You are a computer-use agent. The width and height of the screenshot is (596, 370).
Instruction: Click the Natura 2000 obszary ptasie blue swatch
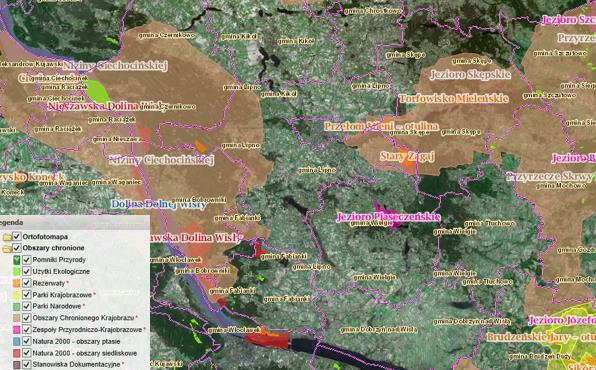pos(17,341)
